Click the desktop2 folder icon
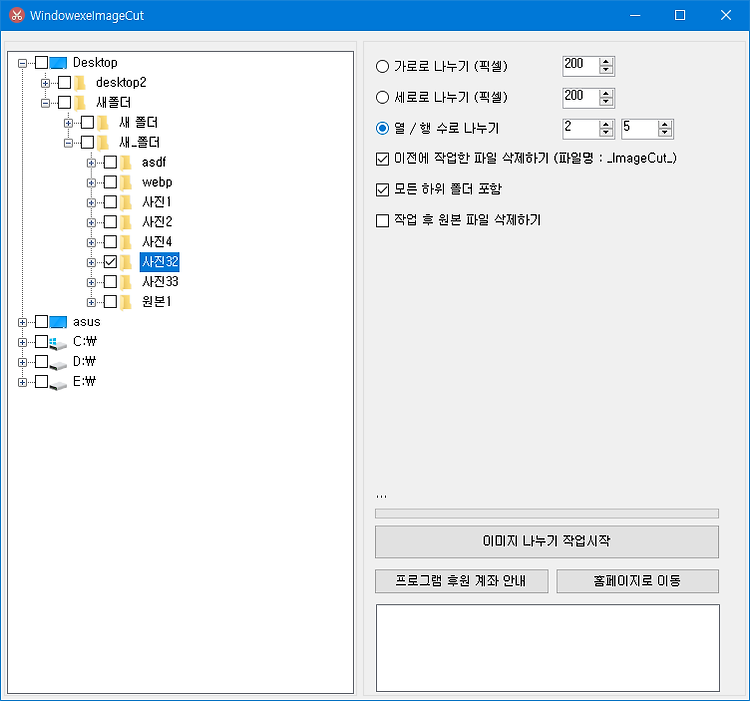 tap(80, 83)
